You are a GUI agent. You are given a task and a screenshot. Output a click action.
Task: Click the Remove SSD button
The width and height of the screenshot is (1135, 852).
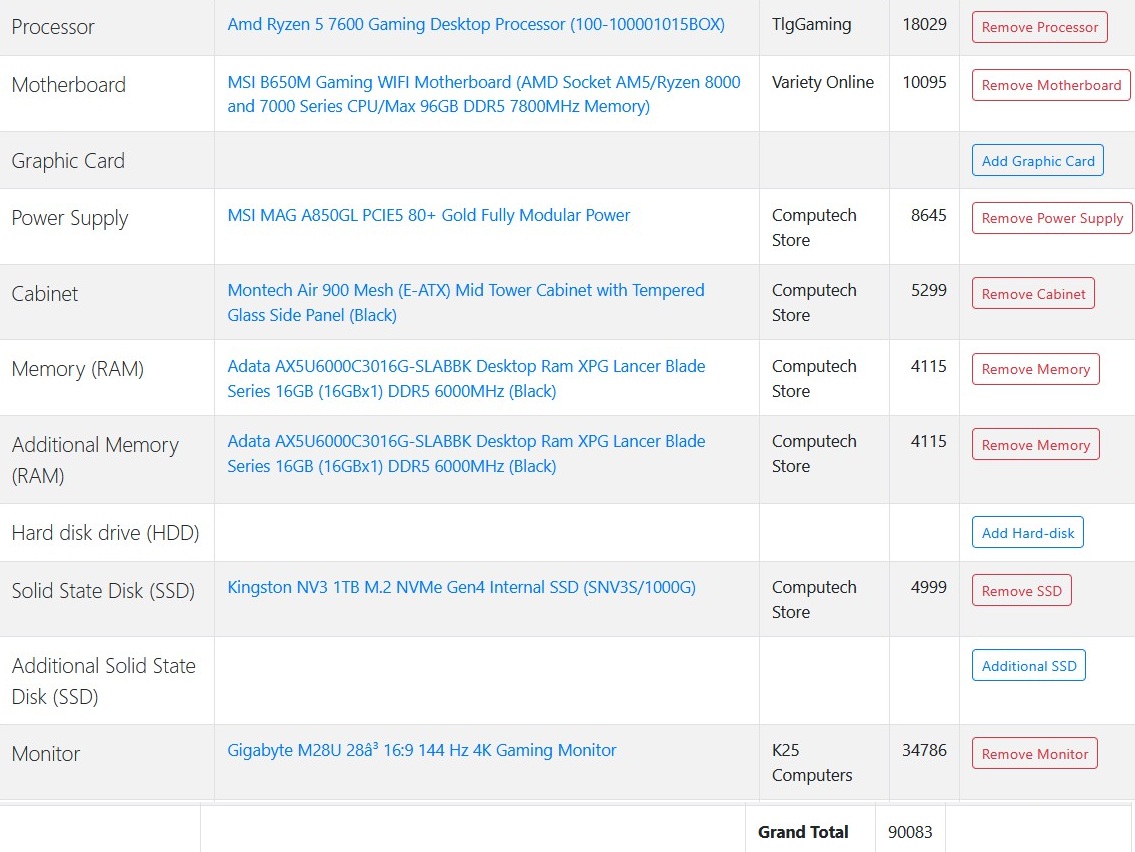1021,591
